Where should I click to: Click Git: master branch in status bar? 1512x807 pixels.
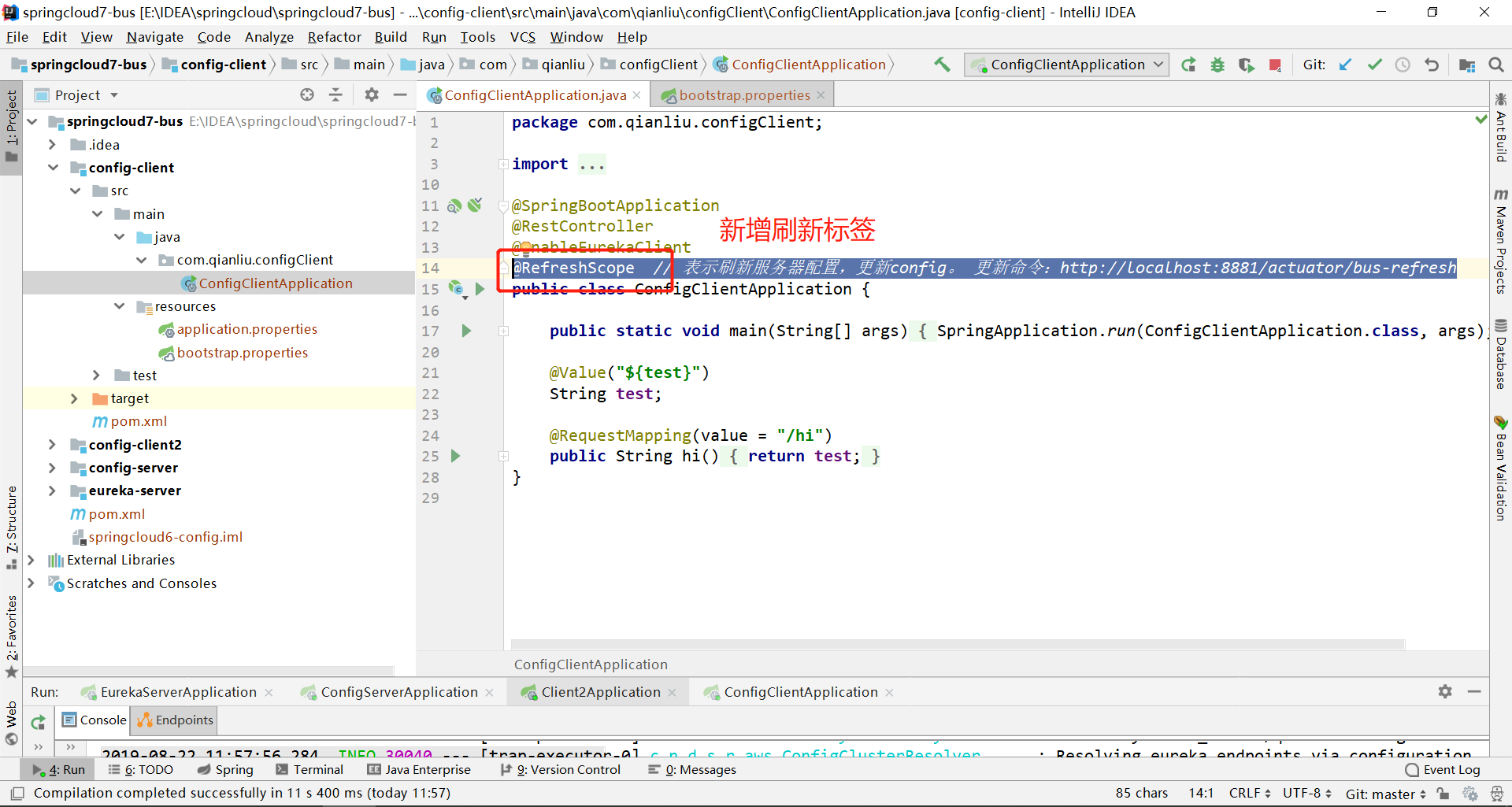(x=1385, y=794)
